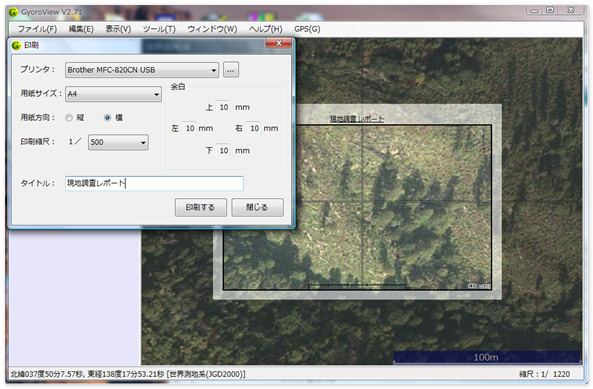Close the 印刷 dialog with the red X
Screen dimensions: 593x389
pos(279,43)
